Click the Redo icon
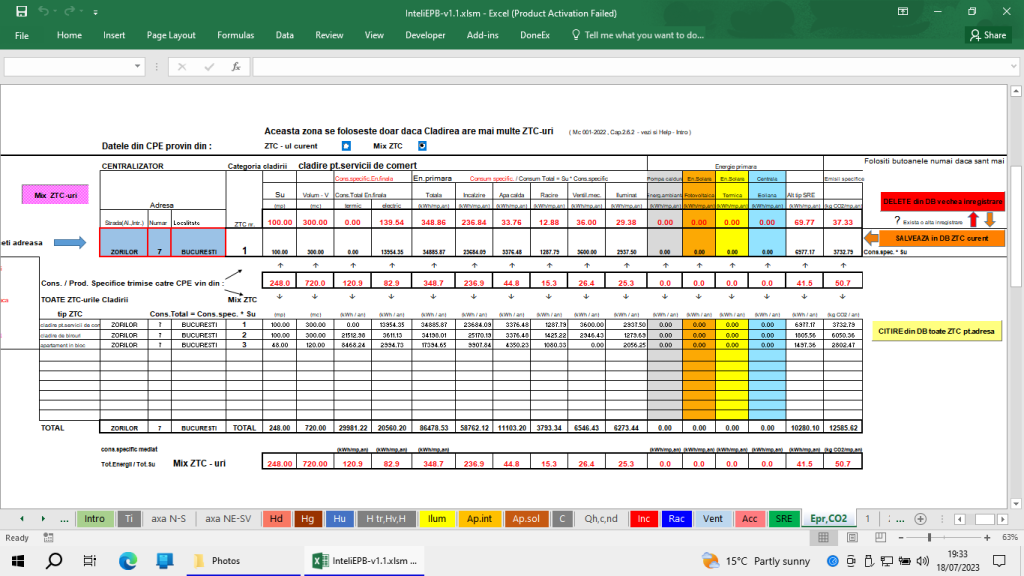 click(x=68, y=11)
